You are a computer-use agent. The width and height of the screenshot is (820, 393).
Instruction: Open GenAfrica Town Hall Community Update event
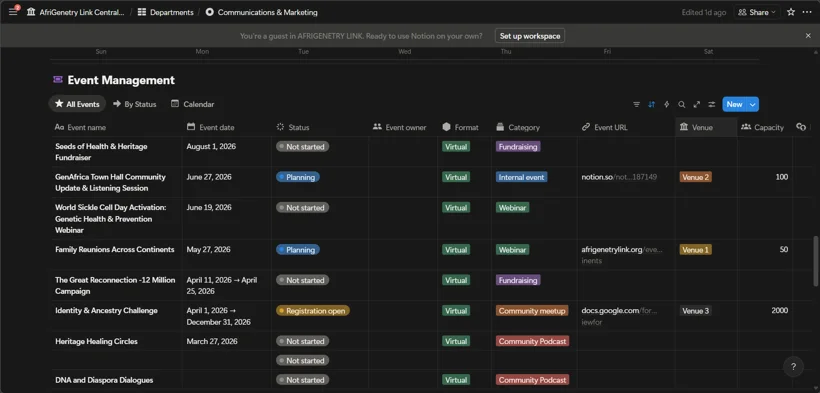(110, 182)
